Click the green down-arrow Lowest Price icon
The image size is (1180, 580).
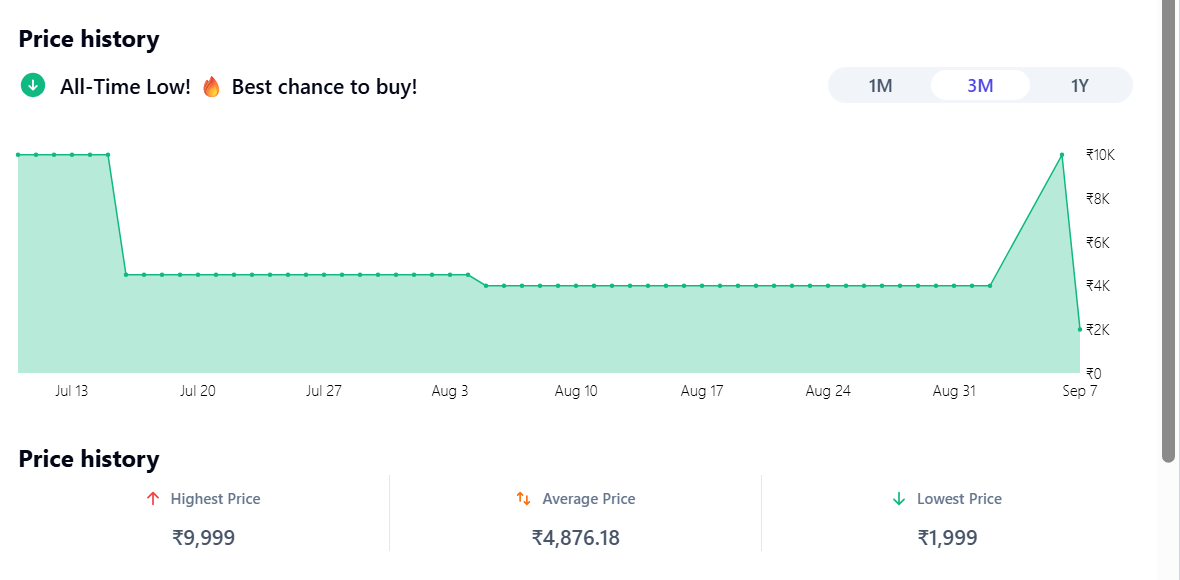tap(899, 499)
